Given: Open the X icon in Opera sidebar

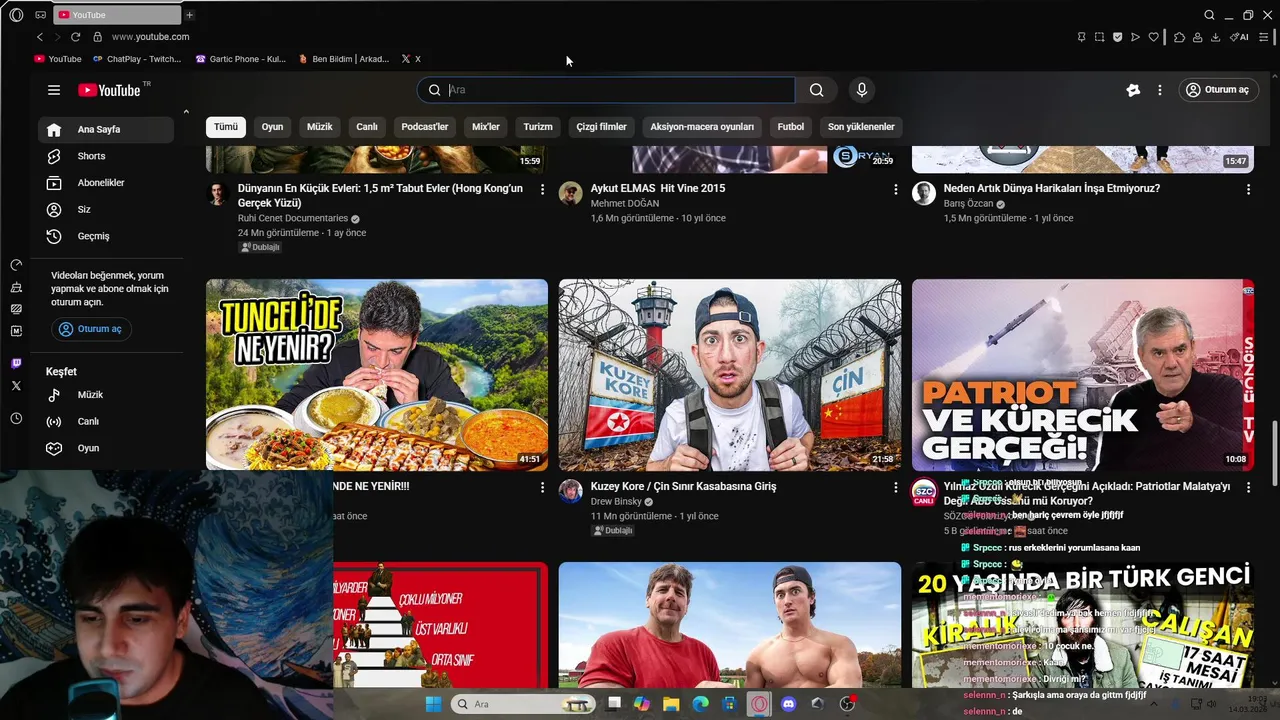Looking at the screenshot, I should tap(16, 385).
